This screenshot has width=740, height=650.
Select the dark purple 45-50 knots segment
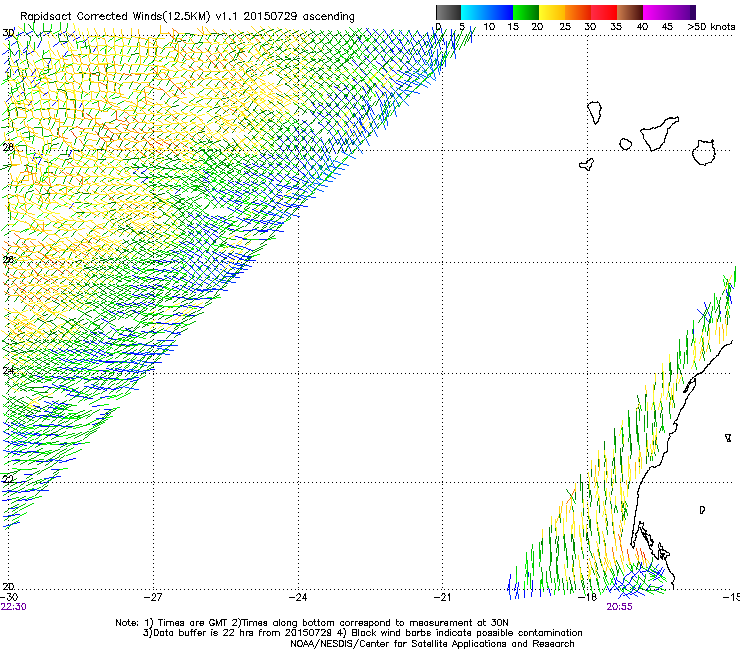(682, 12)
